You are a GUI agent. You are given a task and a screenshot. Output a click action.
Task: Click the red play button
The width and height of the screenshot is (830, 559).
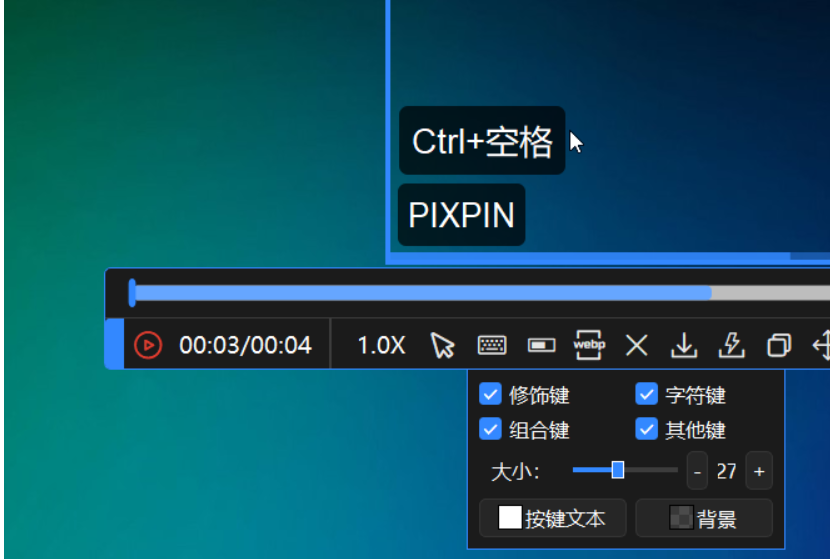click(x=148, y=345)
